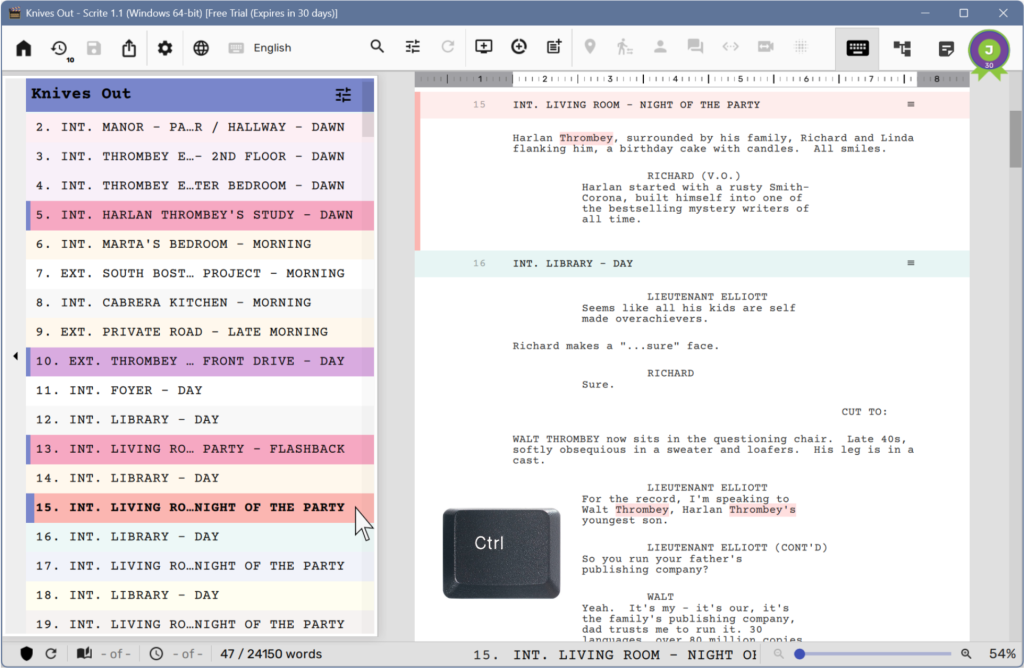Image resolution: width=1024 pixels, height=668 pixels.
Task: Click the add-new-scene icon in the toolbar
Action: pyautogui.click(x=484, y=47)
